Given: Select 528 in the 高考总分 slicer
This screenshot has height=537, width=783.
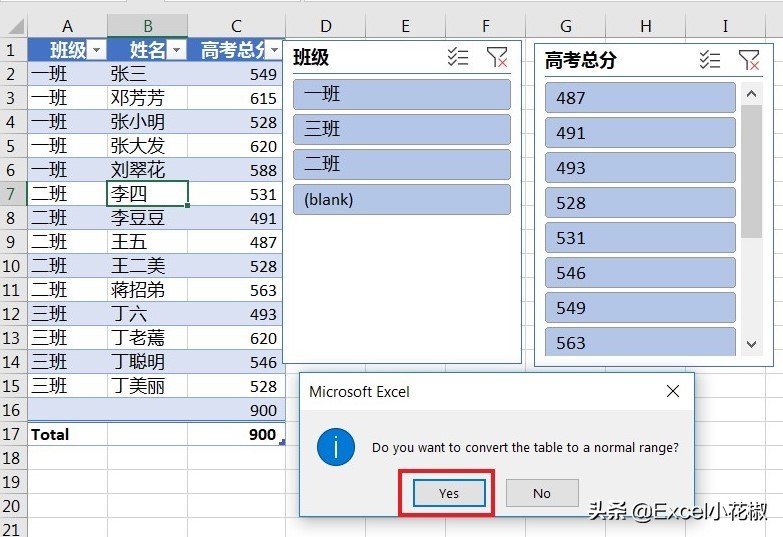Looking at the screenshot, I should [x=640, y=202].
